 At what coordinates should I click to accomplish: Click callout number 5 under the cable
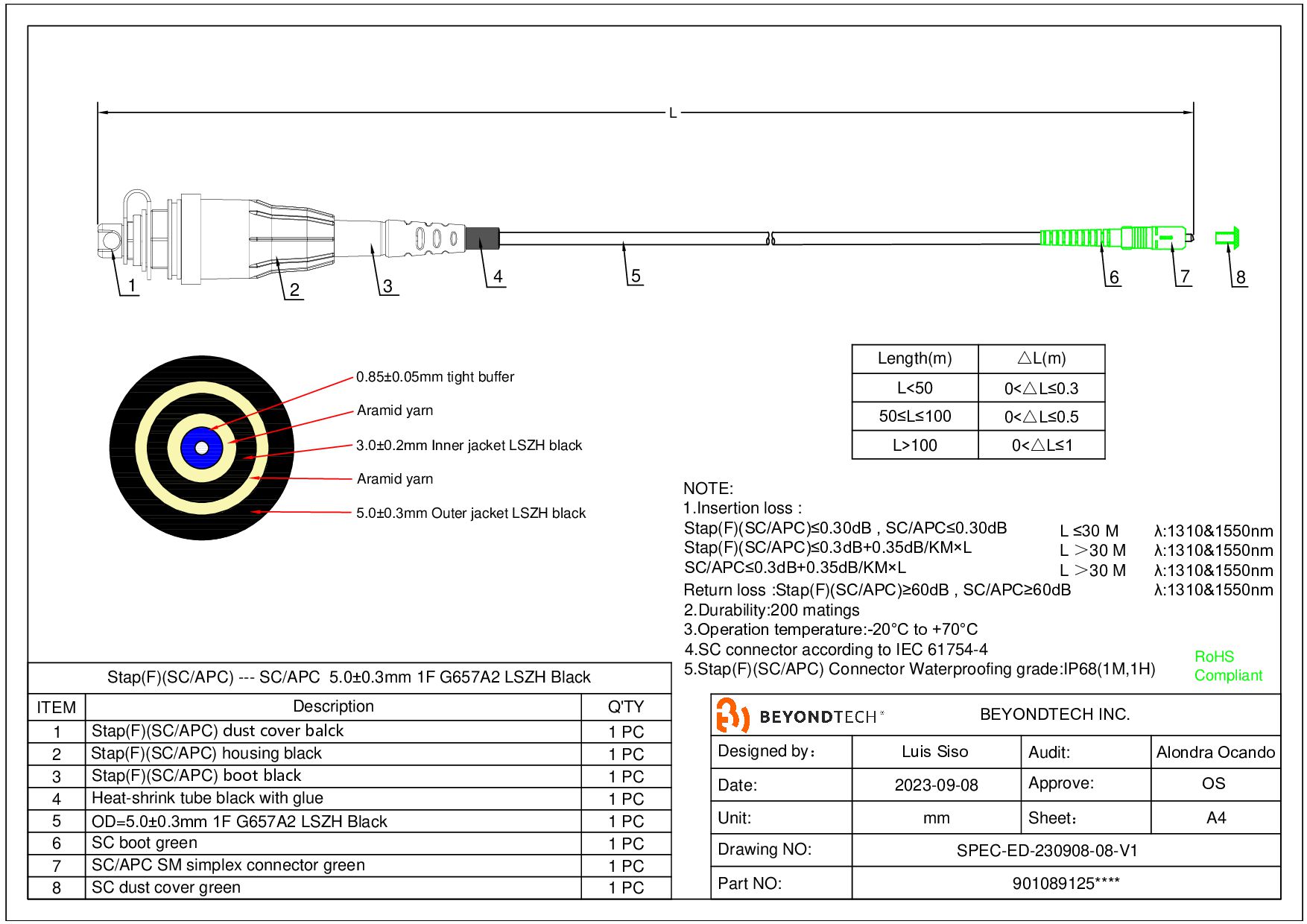[x=636, y=276]
